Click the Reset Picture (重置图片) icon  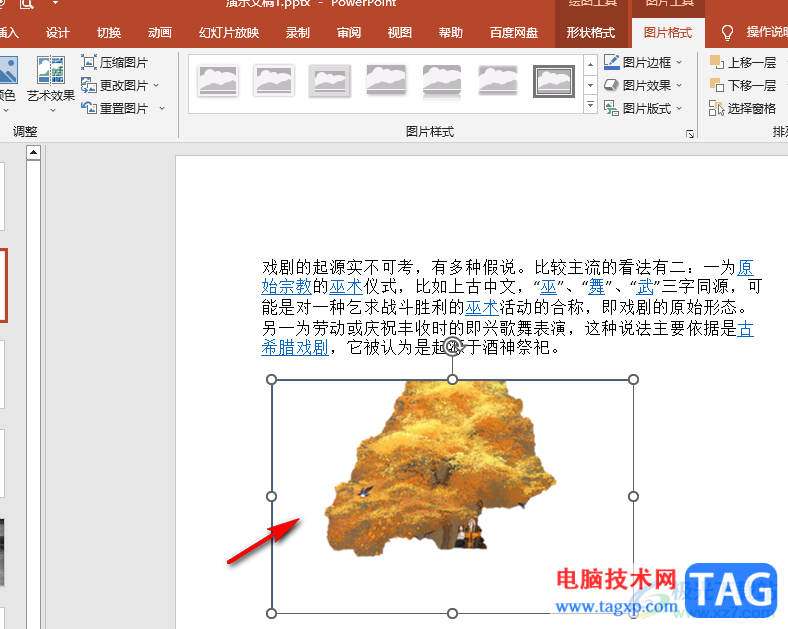pos(89,108)
